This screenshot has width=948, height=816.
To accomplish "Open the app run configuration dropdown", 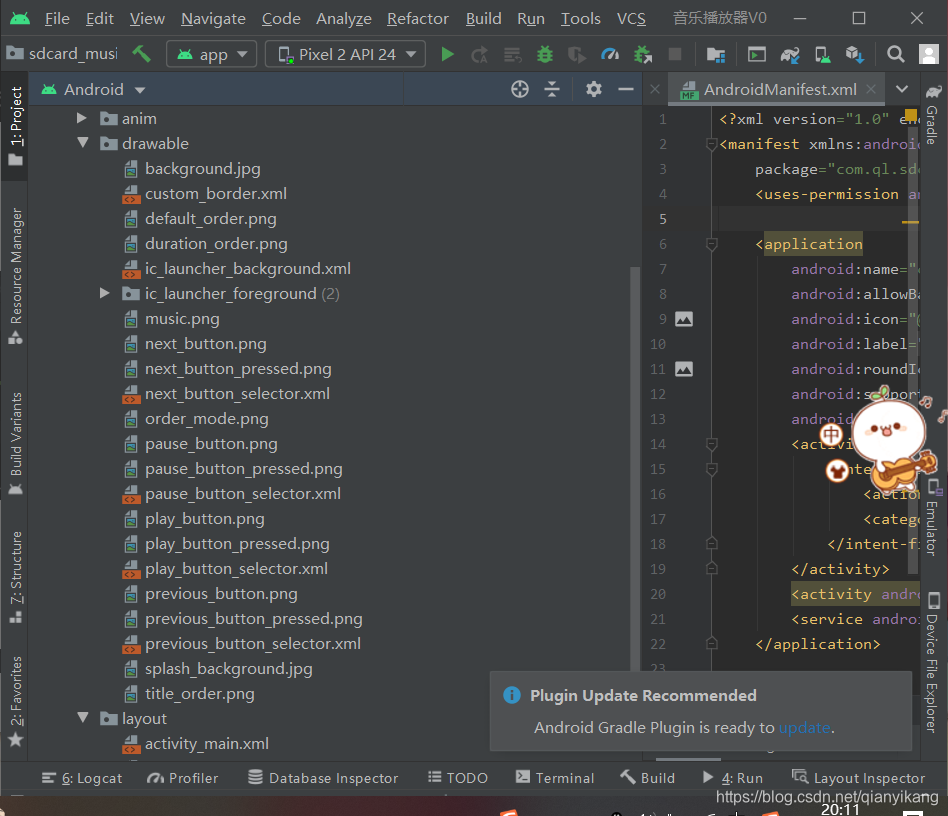I will tap(212, 54).
